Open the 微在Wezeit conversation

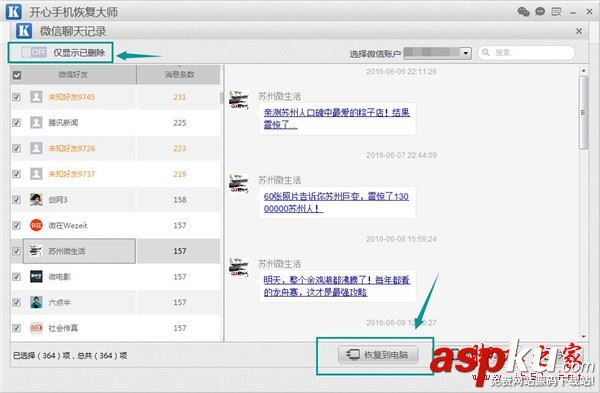68,225
